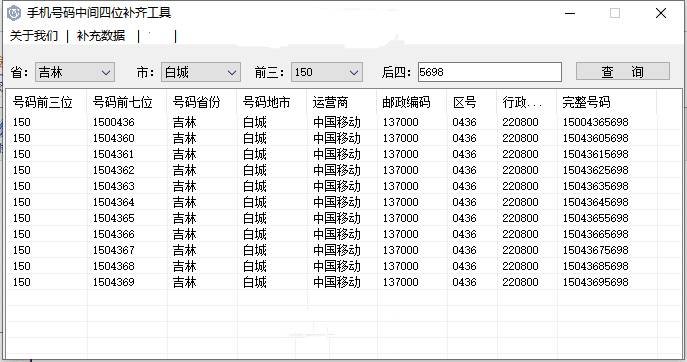Expand the 前三 prefix dropdown showing 150
The image size is (687, 362).
click(327, 72)
